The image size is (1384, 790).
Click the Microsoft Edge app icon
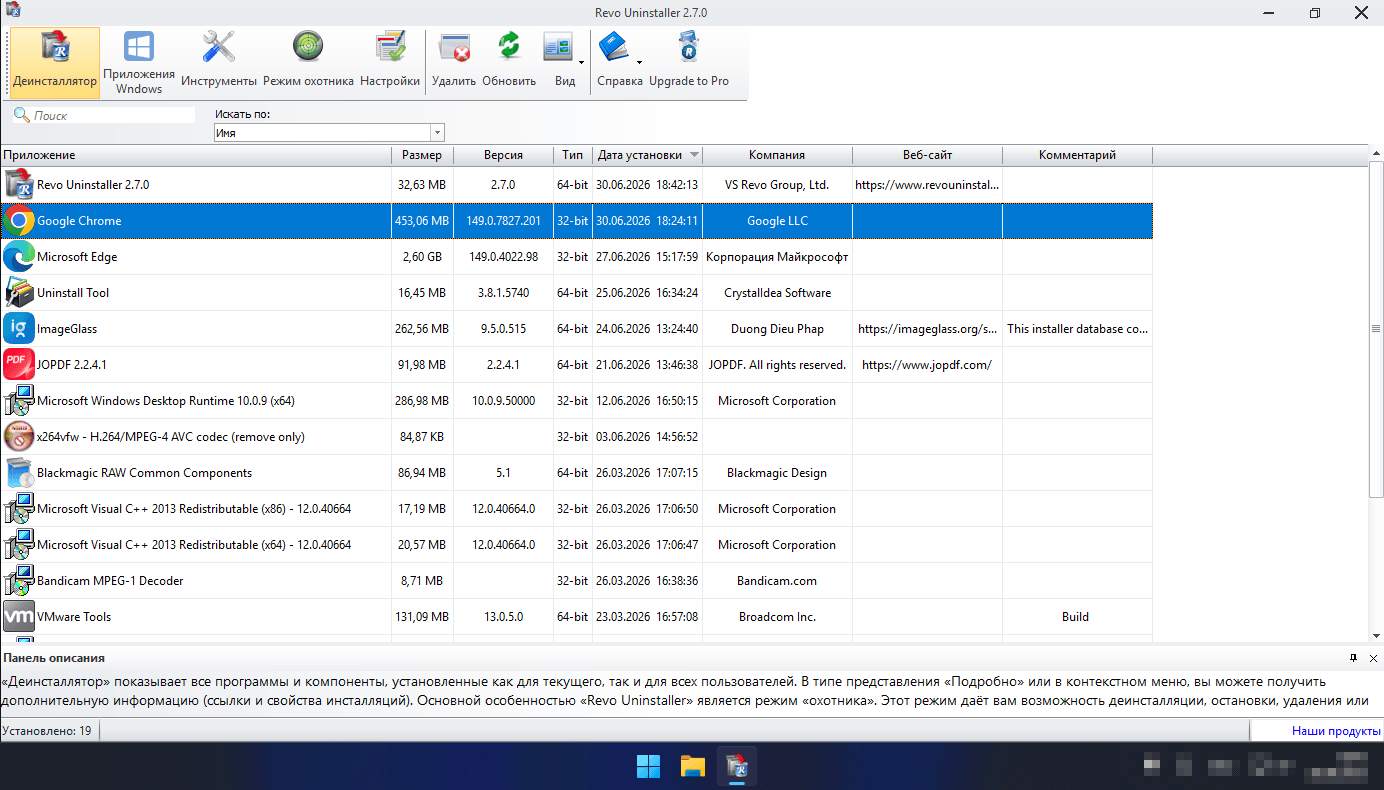[18, 257]
